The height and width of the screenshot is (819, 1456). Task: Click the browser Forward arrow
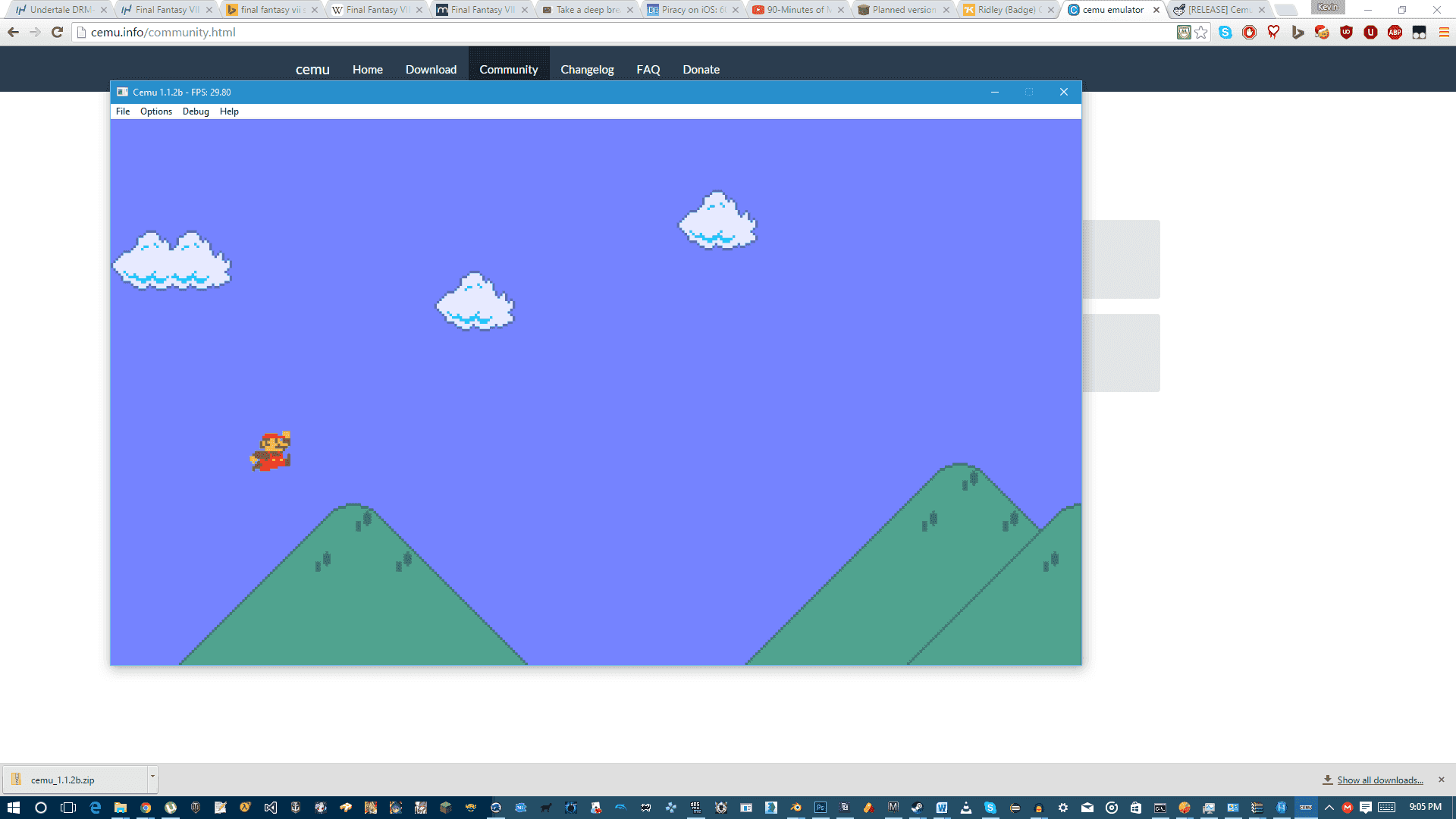point(35,32)
